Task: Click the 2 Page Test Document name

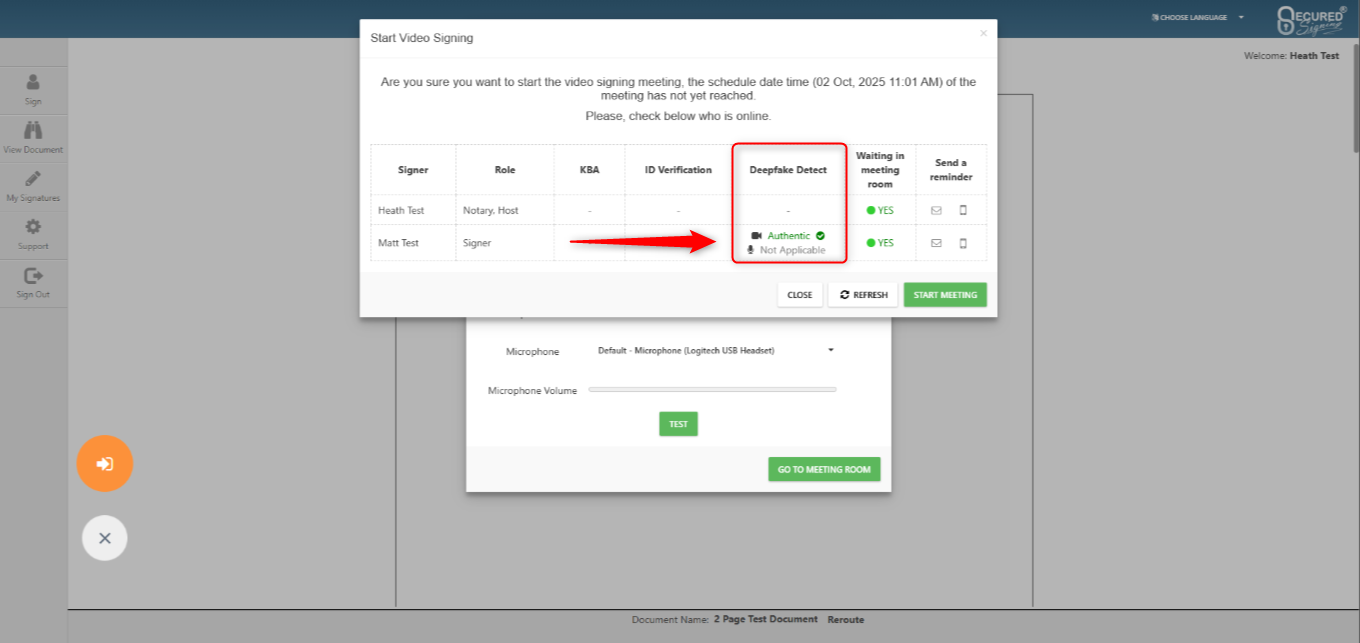Action: tap(765, 620)
